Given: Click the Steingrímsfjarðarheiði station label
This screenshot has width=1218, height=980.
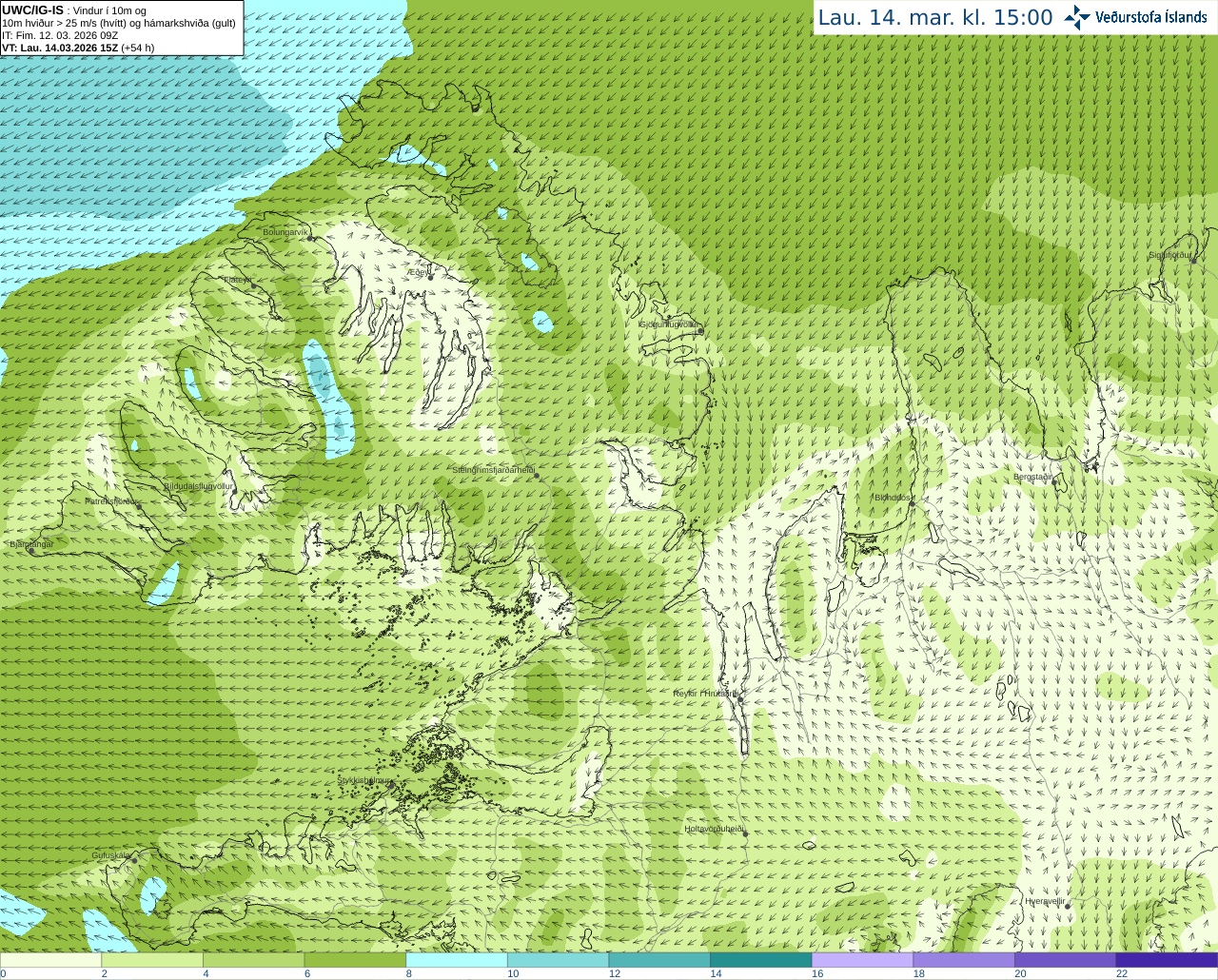Looking at the screenshot, I should pyautogui.click(x=493, y=470).
